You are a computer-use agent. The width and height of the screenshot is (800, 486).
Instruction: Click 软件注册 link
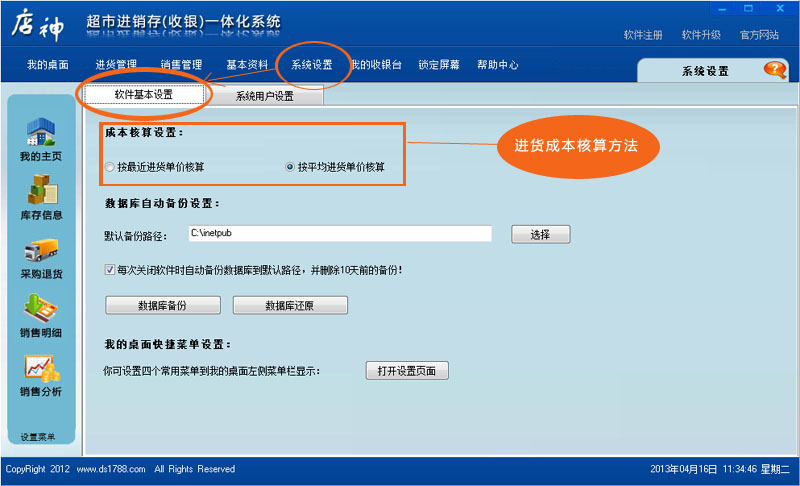coord(643,35)
